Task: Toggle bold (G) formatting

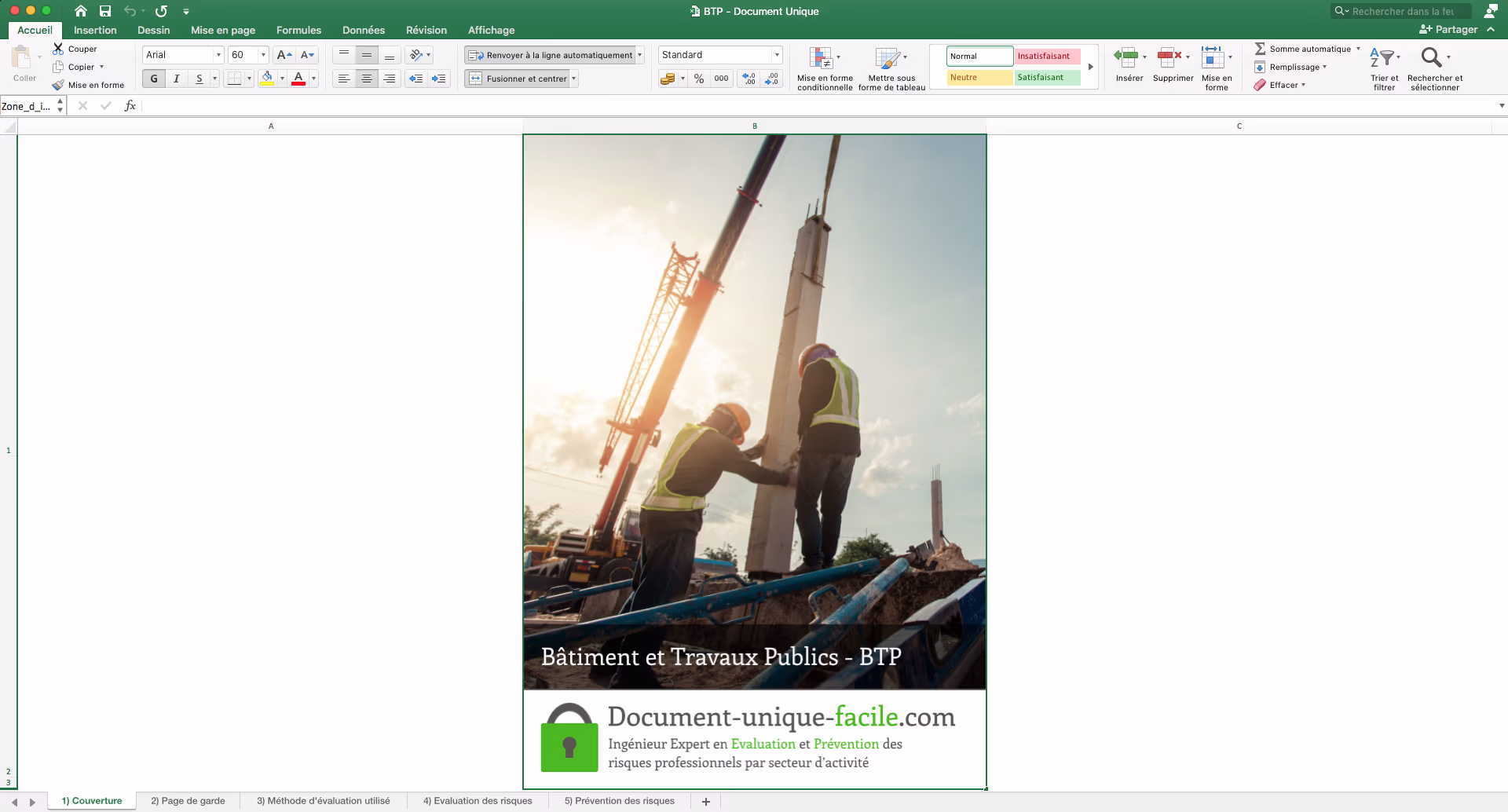Action: [154, 79]
